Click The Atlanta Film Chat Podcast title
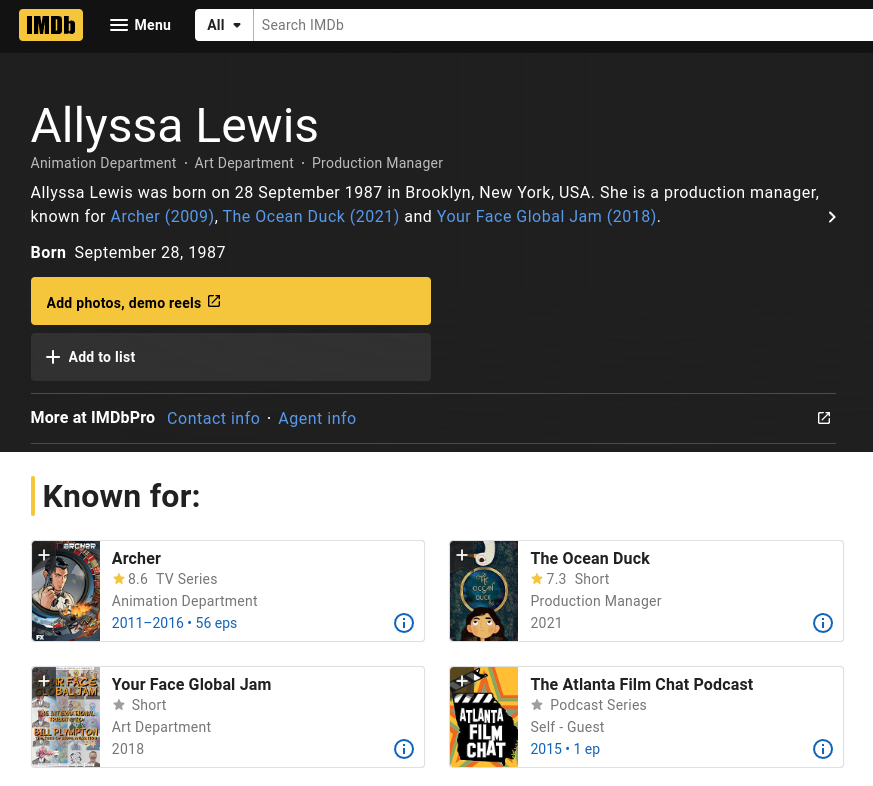This screenshot has width=873, height=786. pyautogui.click(x=641, y=684)
